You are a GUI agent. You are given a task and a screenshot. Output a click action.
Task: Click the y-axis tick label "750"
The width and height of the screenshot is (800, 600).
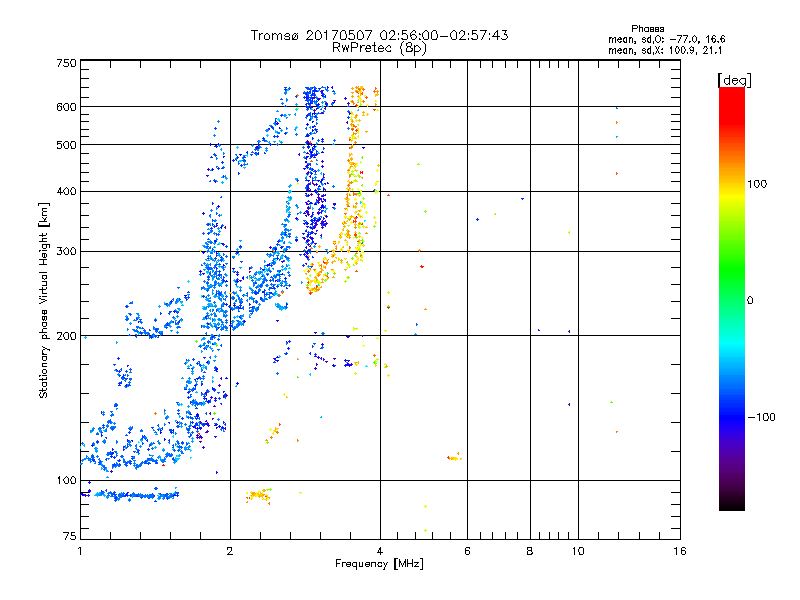pos(66,63)
